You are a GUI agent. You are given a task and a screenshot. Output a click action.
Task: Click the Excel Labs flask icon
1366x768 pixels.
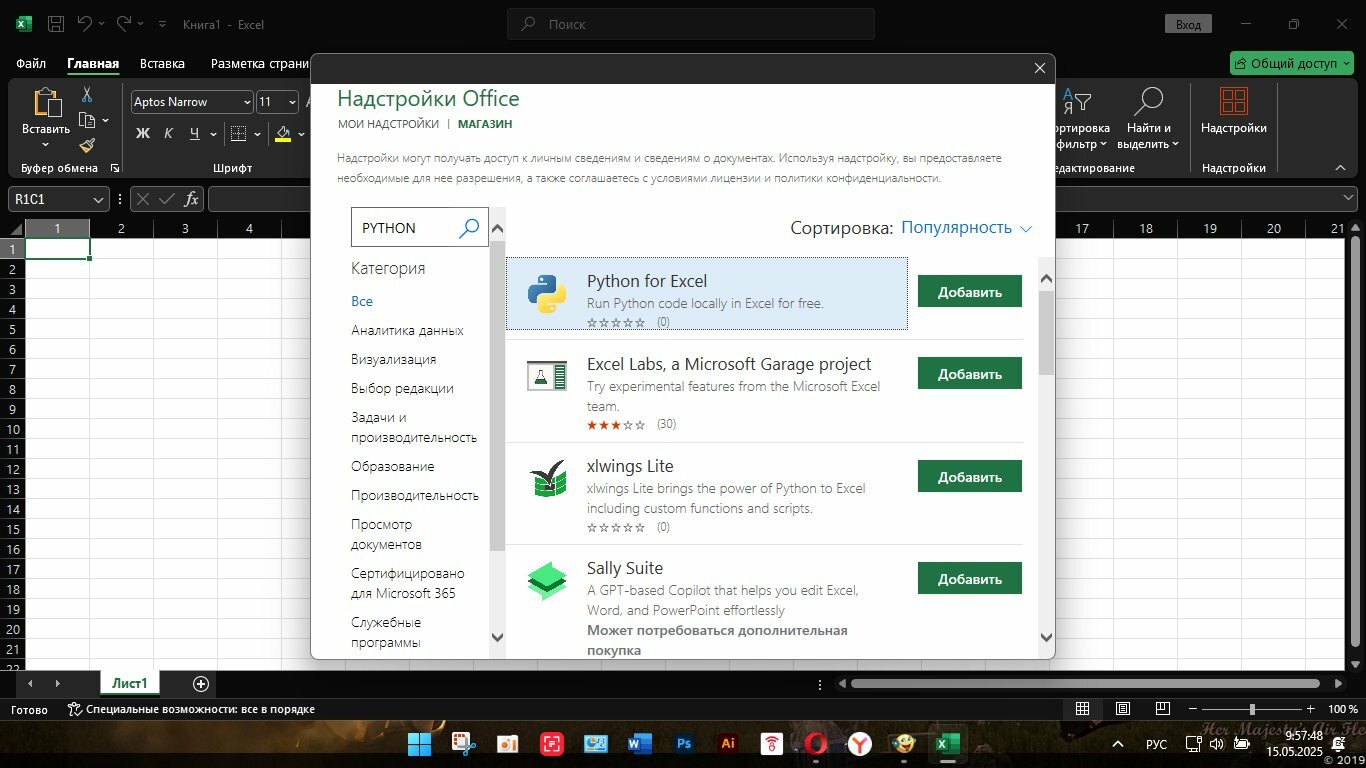point(547,376)
